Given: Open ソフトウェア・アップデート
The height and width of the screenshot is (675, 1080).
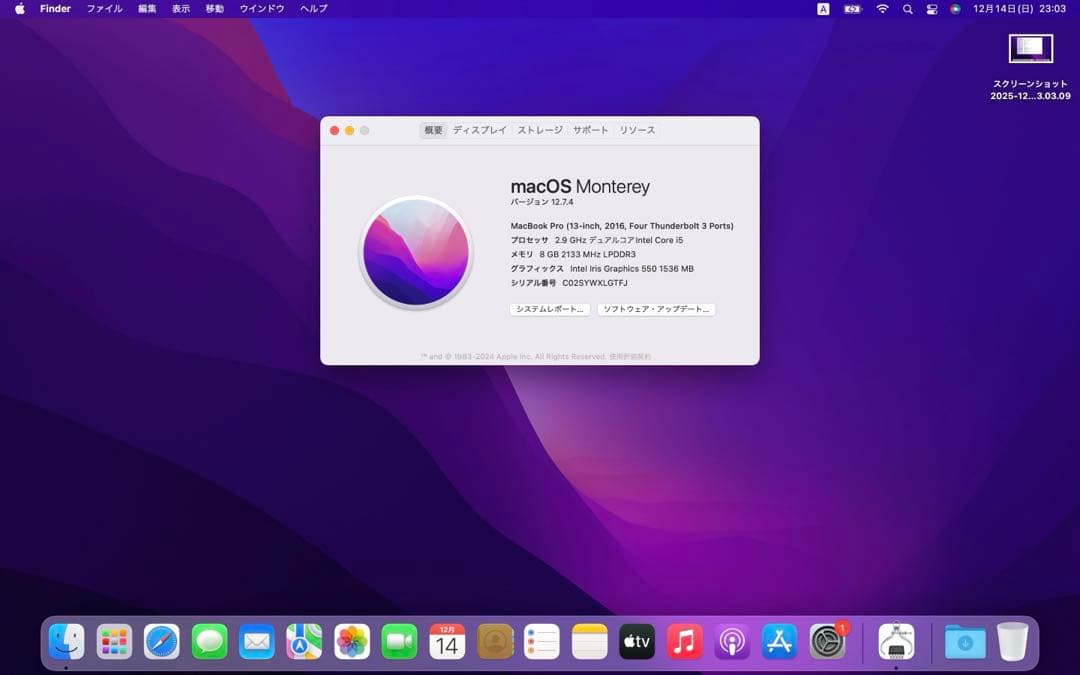Looking at the screenshot, I should pos(656,309).
